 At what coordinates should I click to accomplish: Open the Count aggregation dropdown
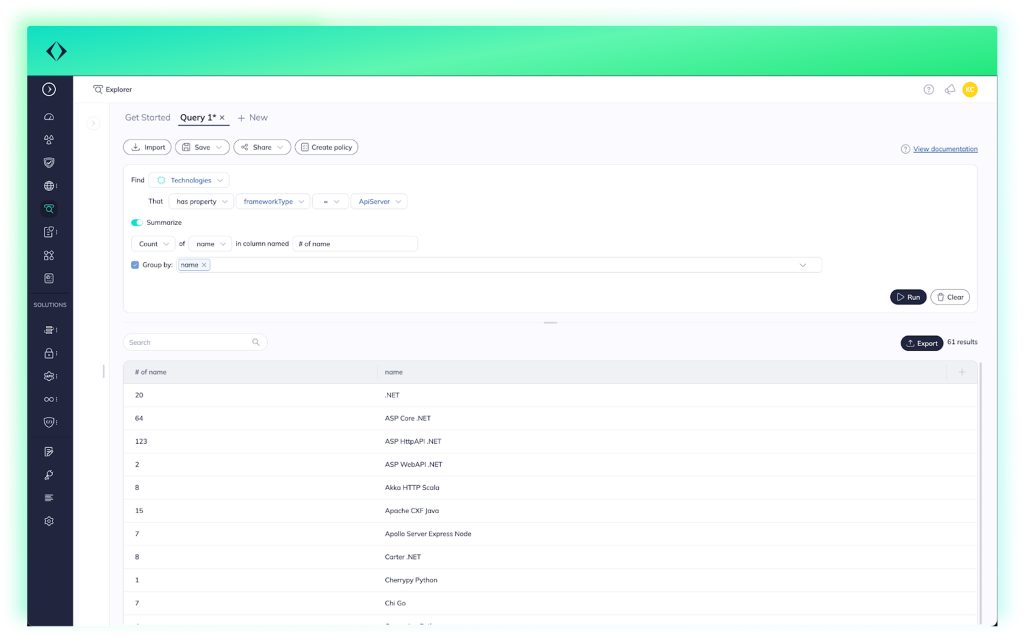(153, 243)
